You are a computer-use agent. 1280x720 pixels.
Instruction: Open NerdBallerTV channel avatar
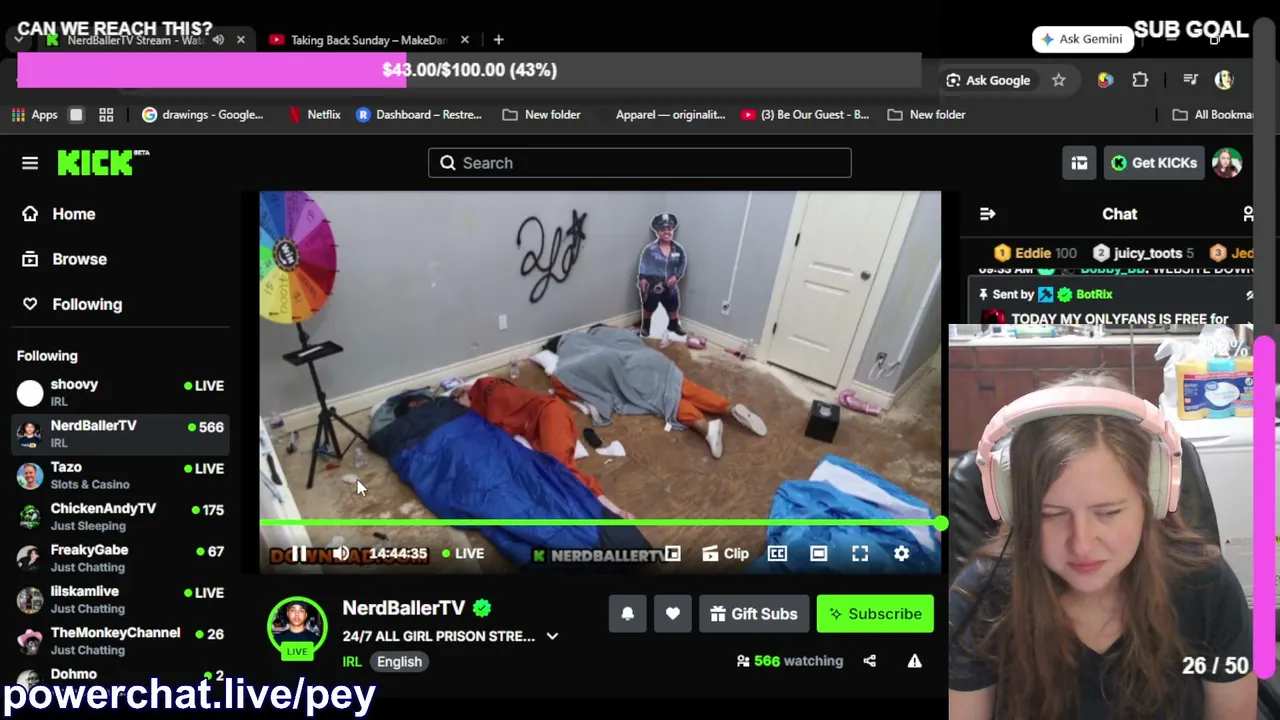(297, 625)
